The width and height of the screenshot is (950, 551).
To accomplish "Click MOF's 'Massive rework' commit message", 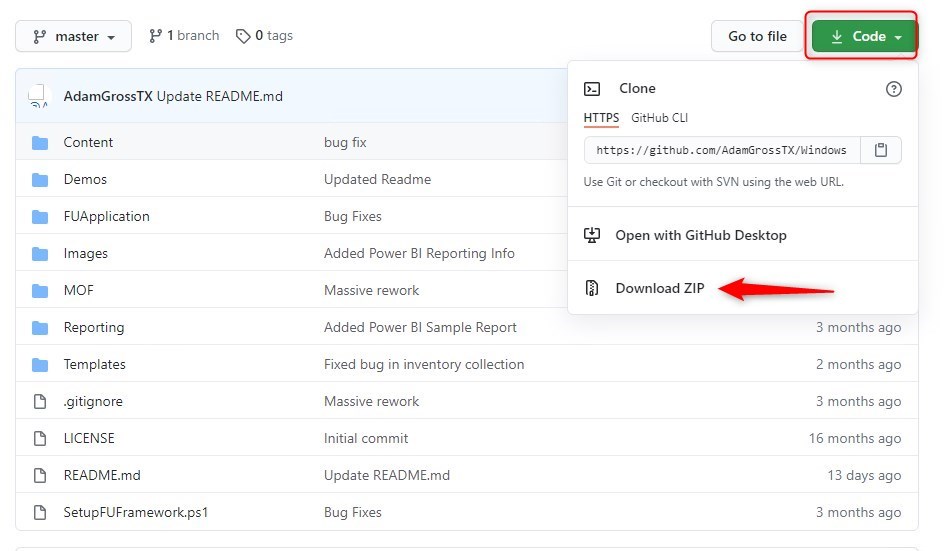I will pos(371,290).
